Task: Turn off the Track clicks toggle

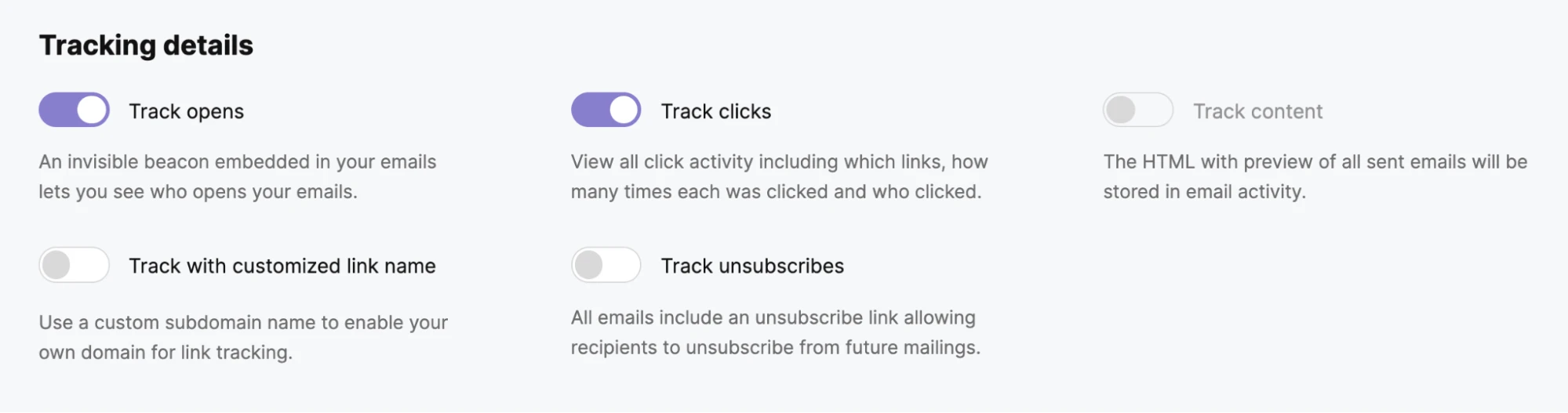Action: tap(606, 110)
